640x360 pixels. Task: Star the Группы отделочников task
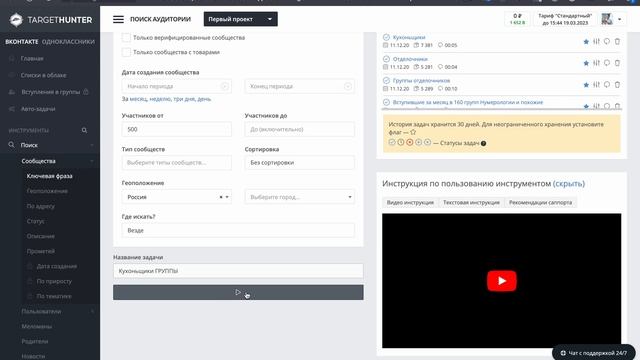tap(586, 84)
